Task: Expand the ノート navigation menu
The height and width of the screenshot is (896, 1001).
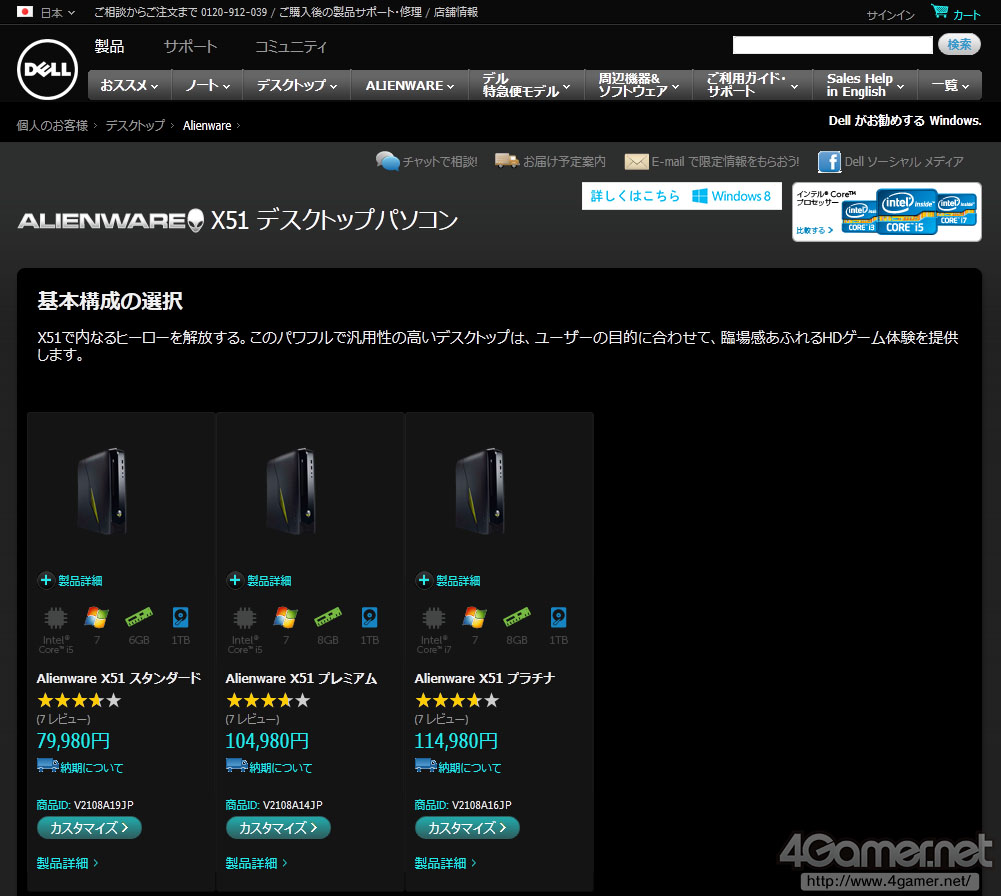Action: 207,86
